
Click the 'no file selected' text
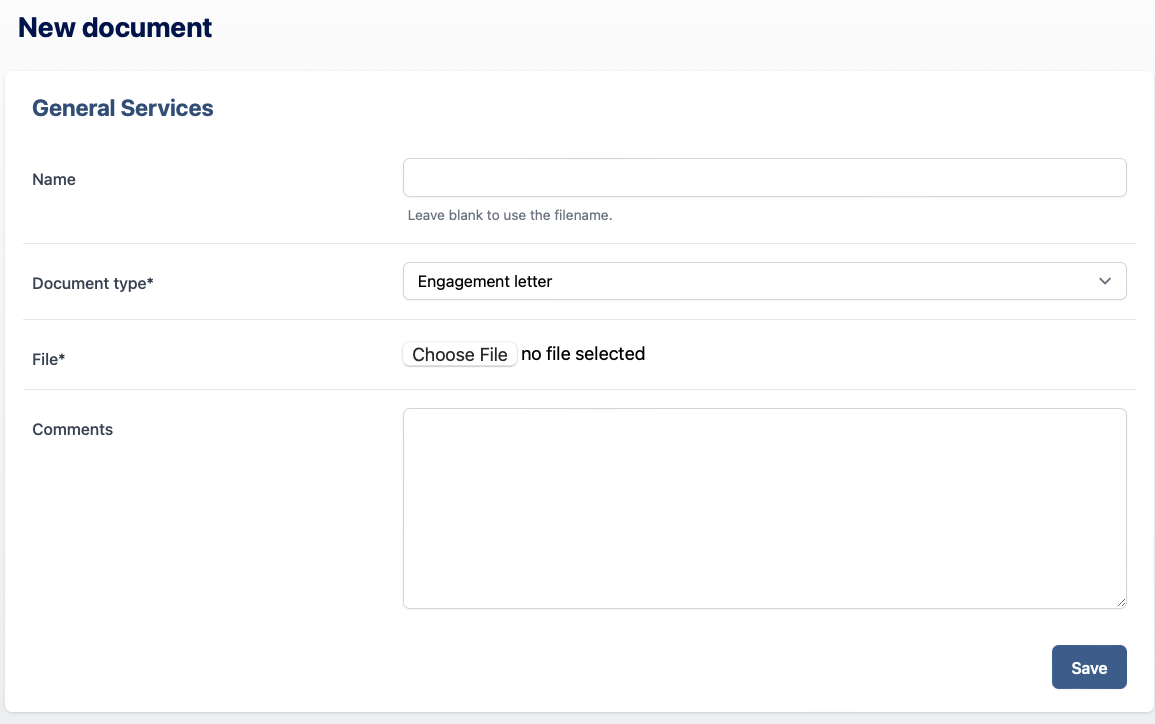click(x=583, y=354)
